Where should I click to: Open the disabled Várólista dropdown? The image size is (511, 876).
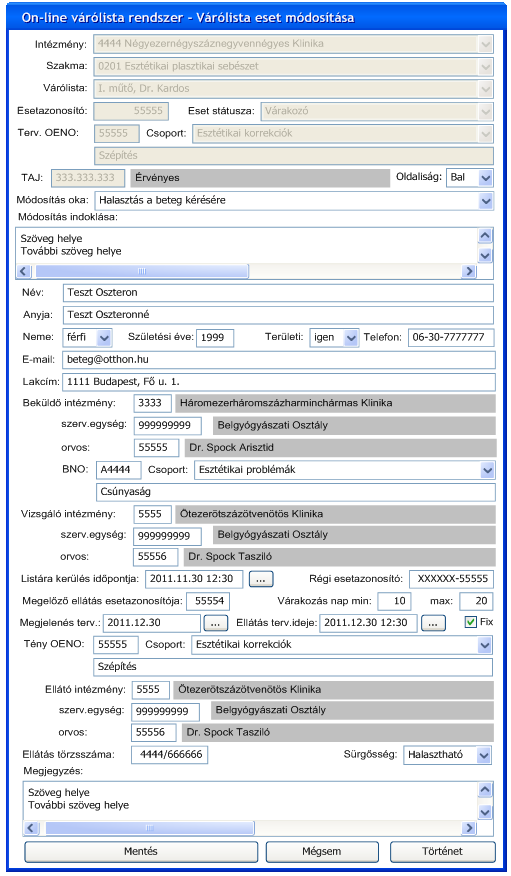click(x=294, y=89)
